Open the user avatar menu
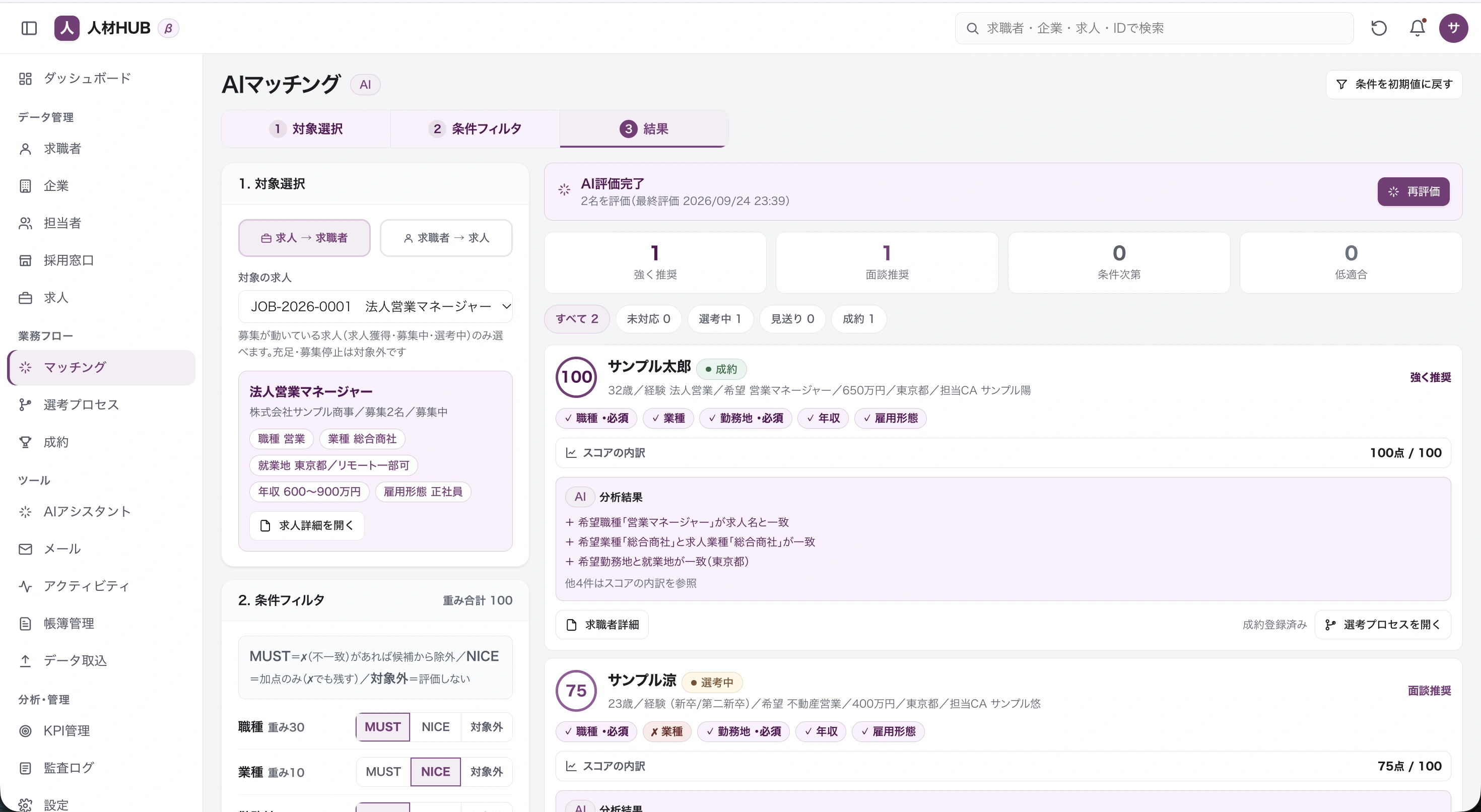 [x=1453, y=28]
